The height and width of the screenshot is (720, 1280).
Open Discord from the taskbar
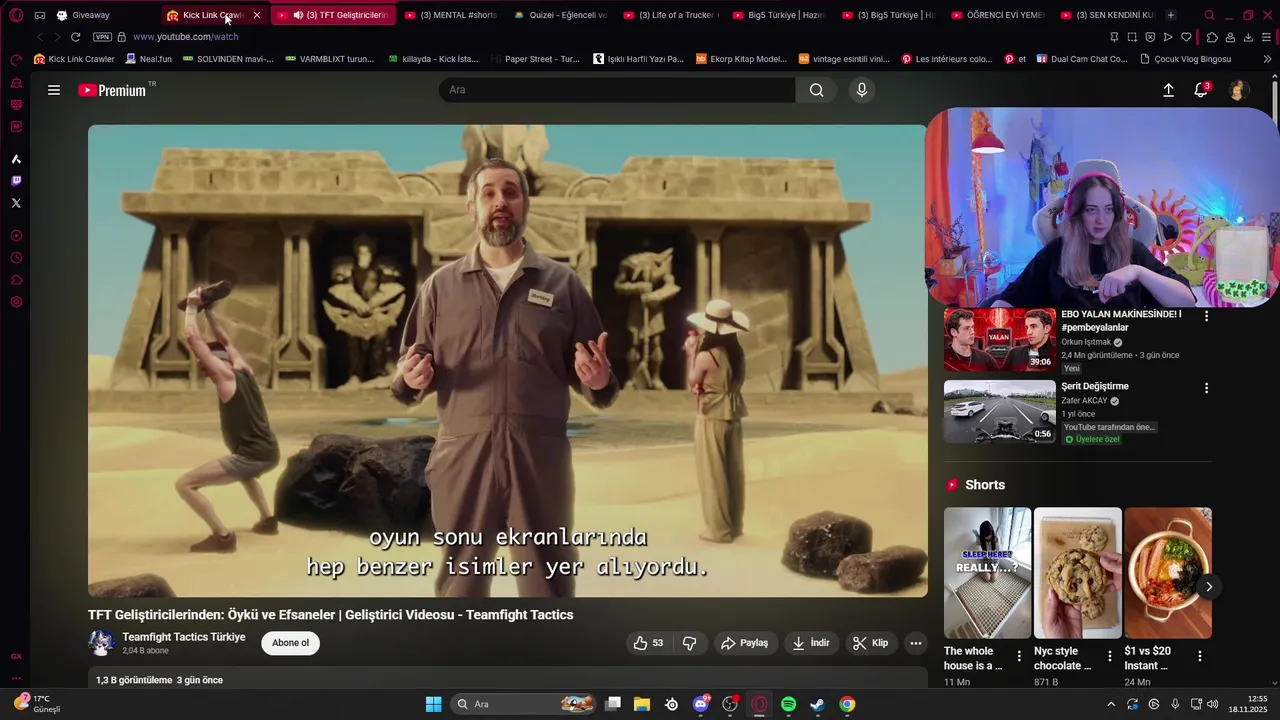pyautogui.click(x=701, y=704)
